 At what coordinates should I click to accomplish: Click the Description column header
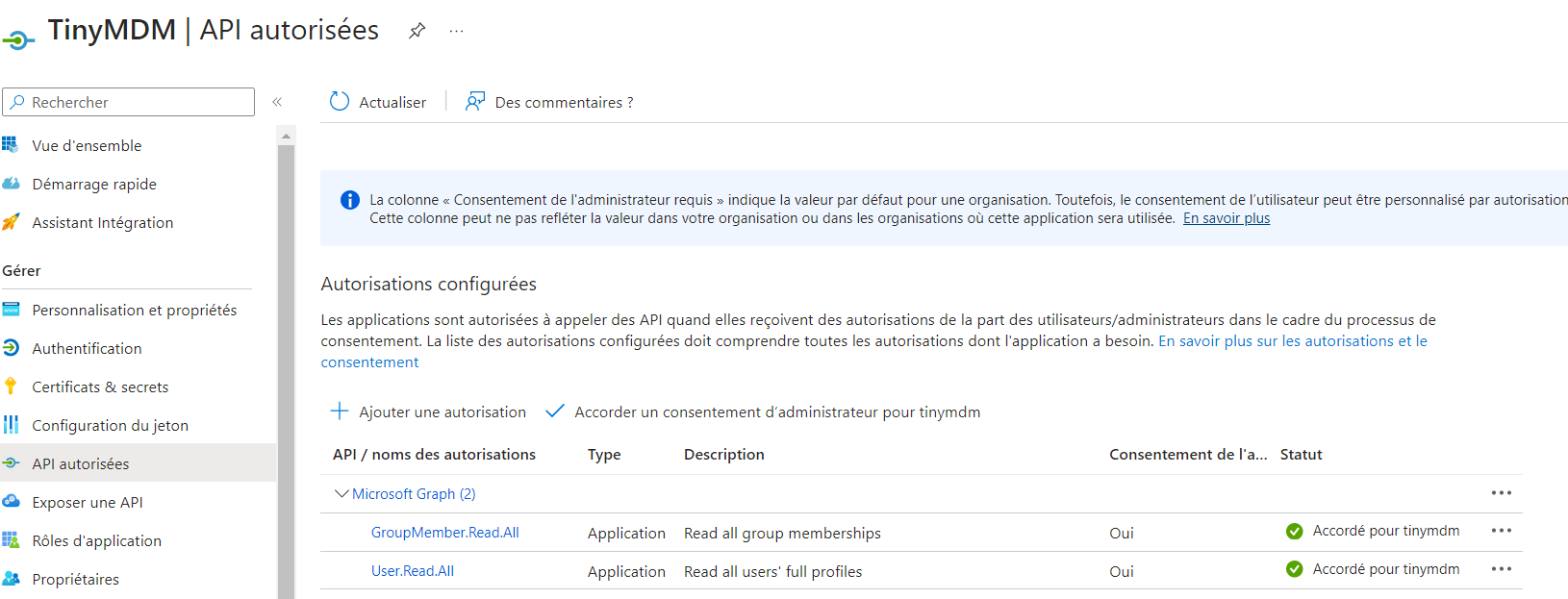724,454
